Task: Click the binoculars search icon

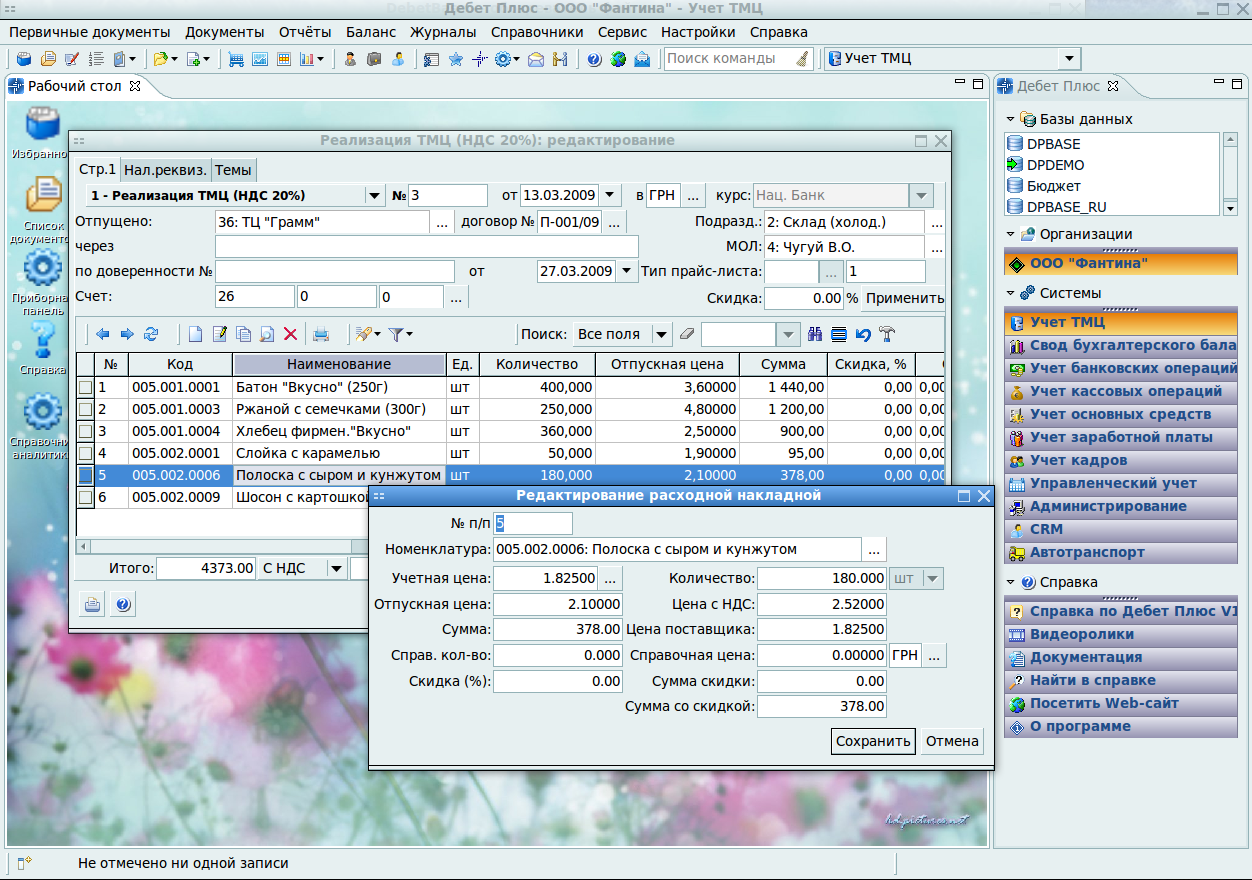Action: 815,334
